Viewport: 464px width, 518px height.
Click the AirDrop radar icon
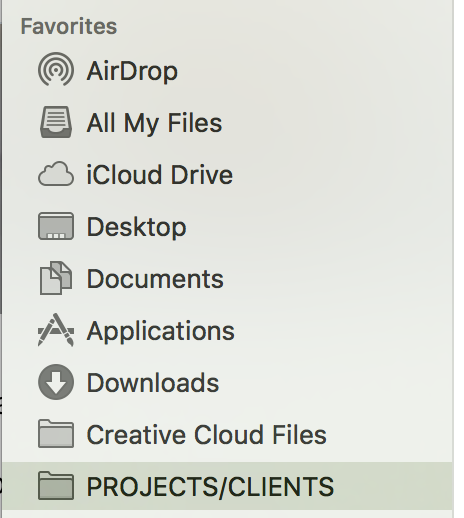(x=56, y=69)
